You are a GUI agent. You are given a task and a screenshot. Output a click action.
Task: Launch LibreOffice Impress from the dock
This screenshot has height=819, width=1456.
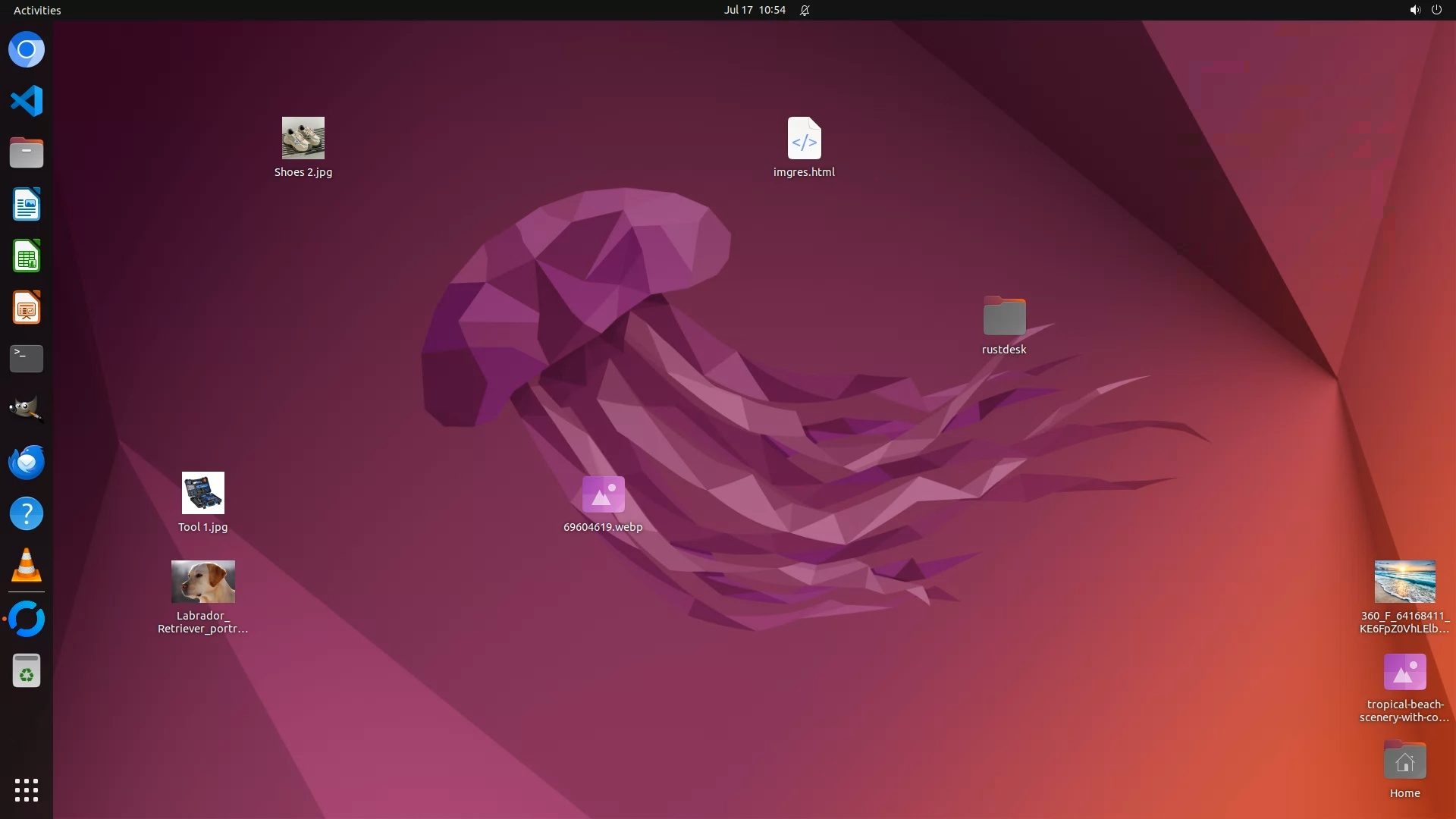27,308
